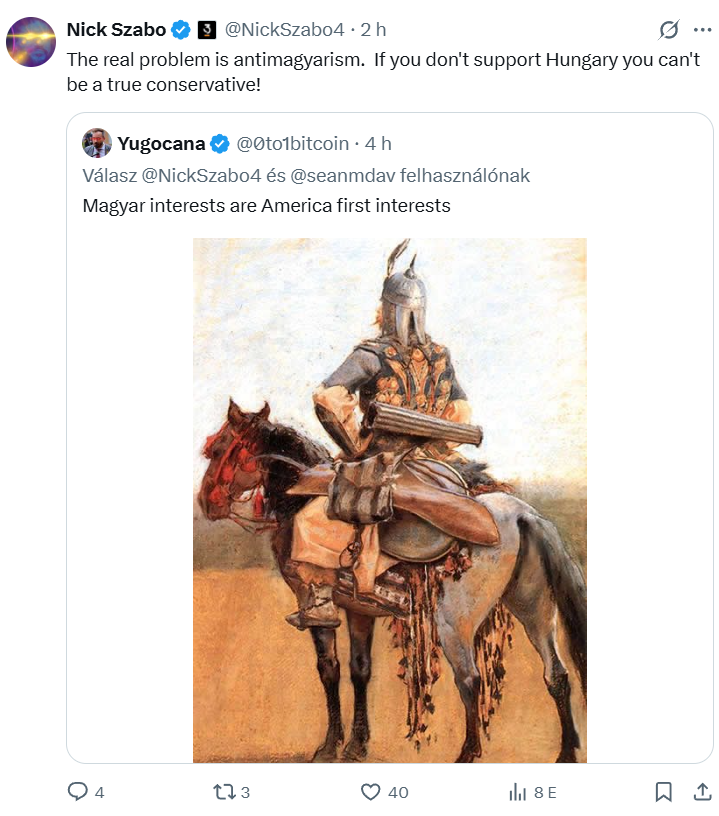
Task: Open view analytics bar chart icon
Action: [x=518, y=792]
